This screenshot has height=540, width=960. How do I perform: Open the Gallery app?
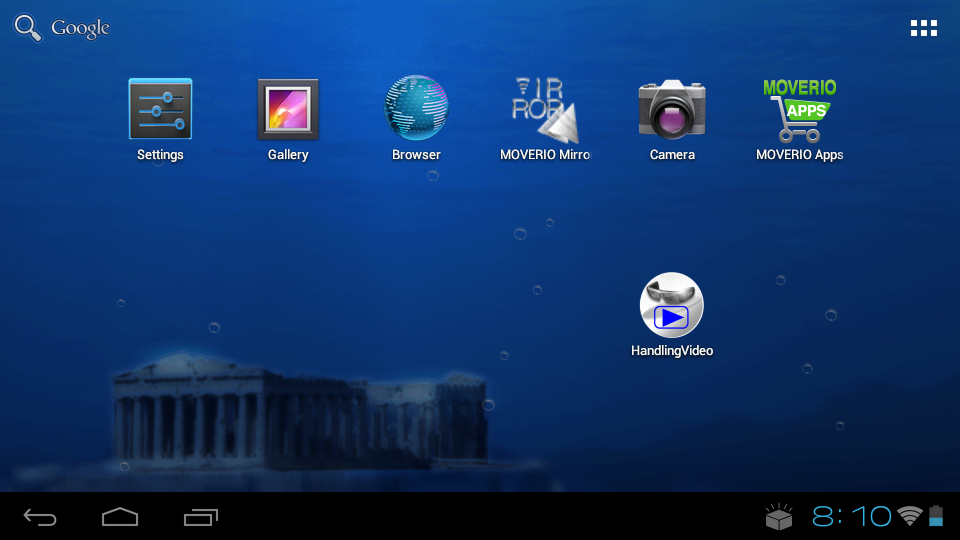[x=288, y=110]
